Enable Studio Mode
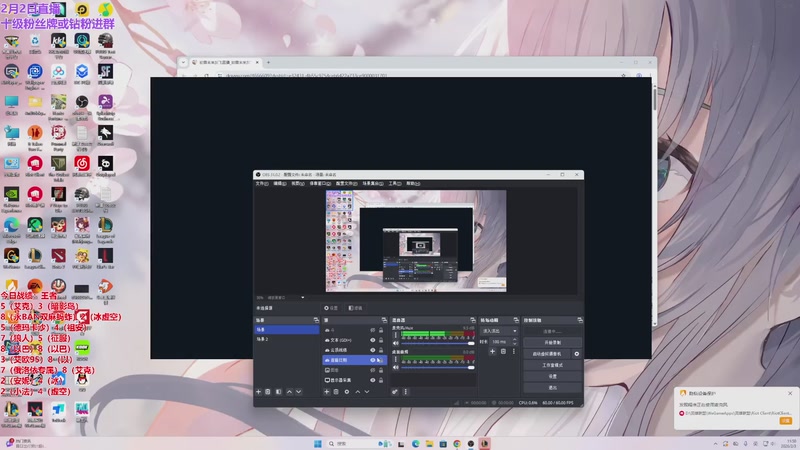This screenshot has height=450, width=800. click(x=553, y=365)
